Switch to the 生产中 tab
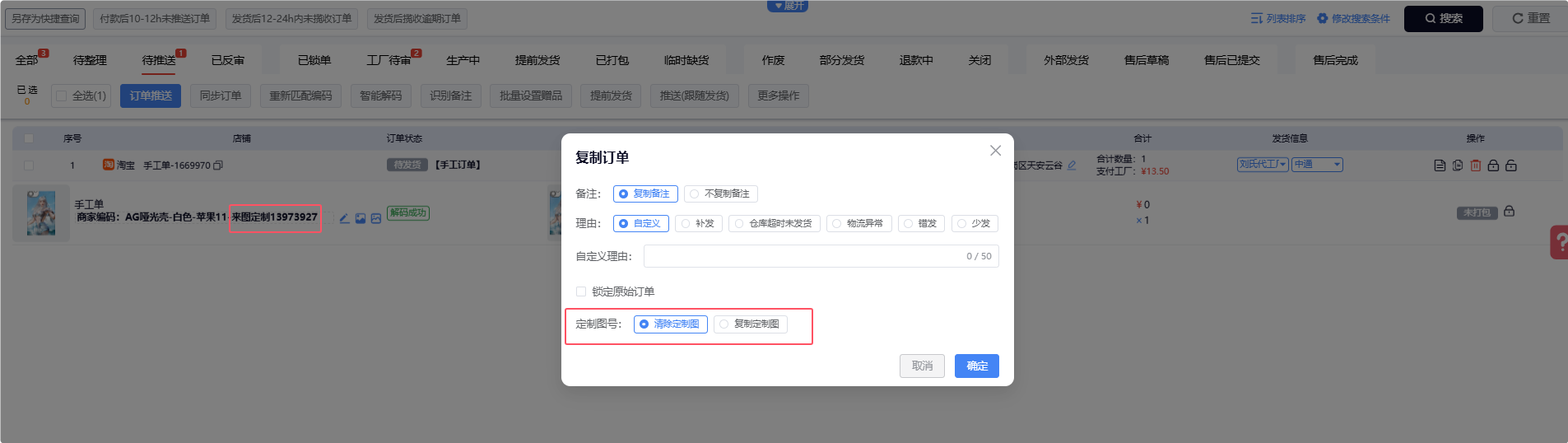Viewport: 1568px width, 443px height. [463, 60]
